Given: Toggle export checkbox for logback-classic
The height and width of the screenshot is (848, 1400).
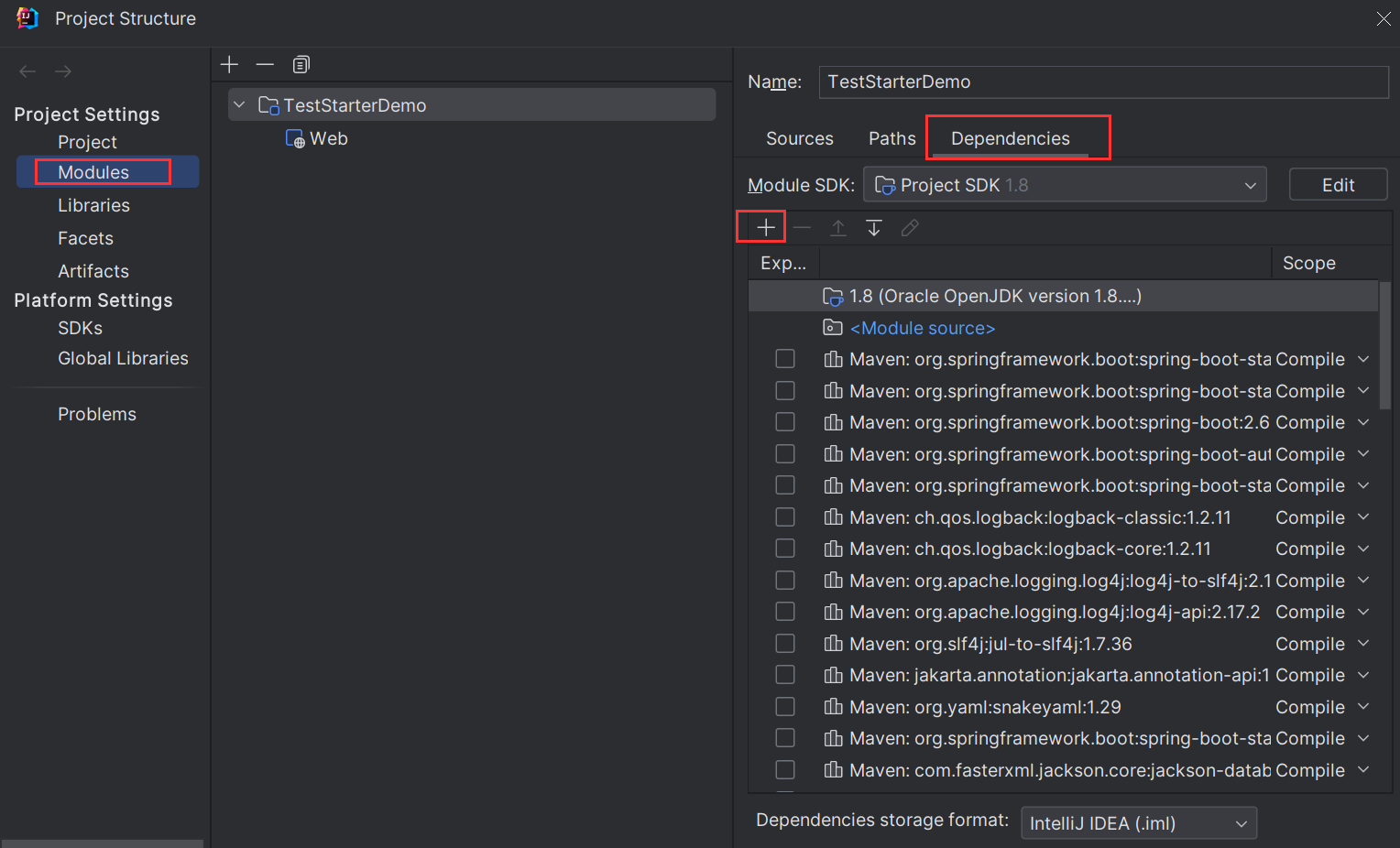Looking at the screenshot, I should pos(785,517).
